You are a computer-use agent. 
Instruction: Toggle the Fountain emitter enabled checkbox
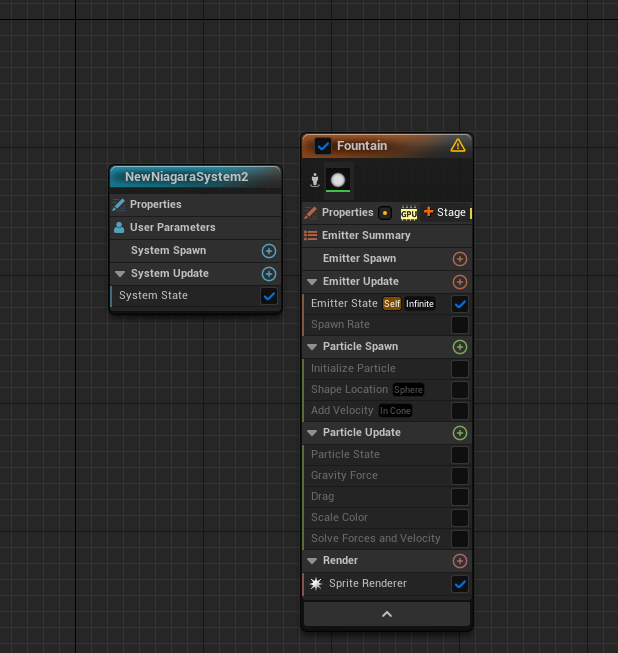click(323, 146)
